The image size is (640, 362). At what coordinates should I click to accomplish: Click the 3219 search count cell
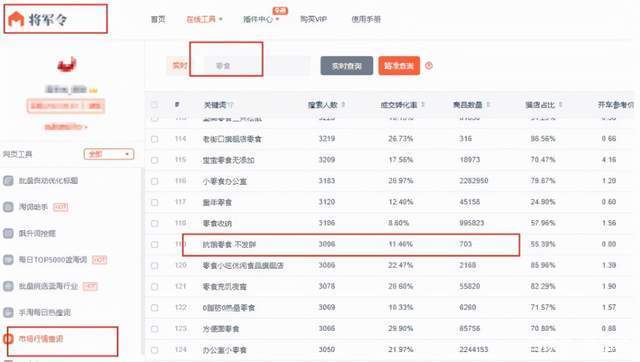point(327,139)
